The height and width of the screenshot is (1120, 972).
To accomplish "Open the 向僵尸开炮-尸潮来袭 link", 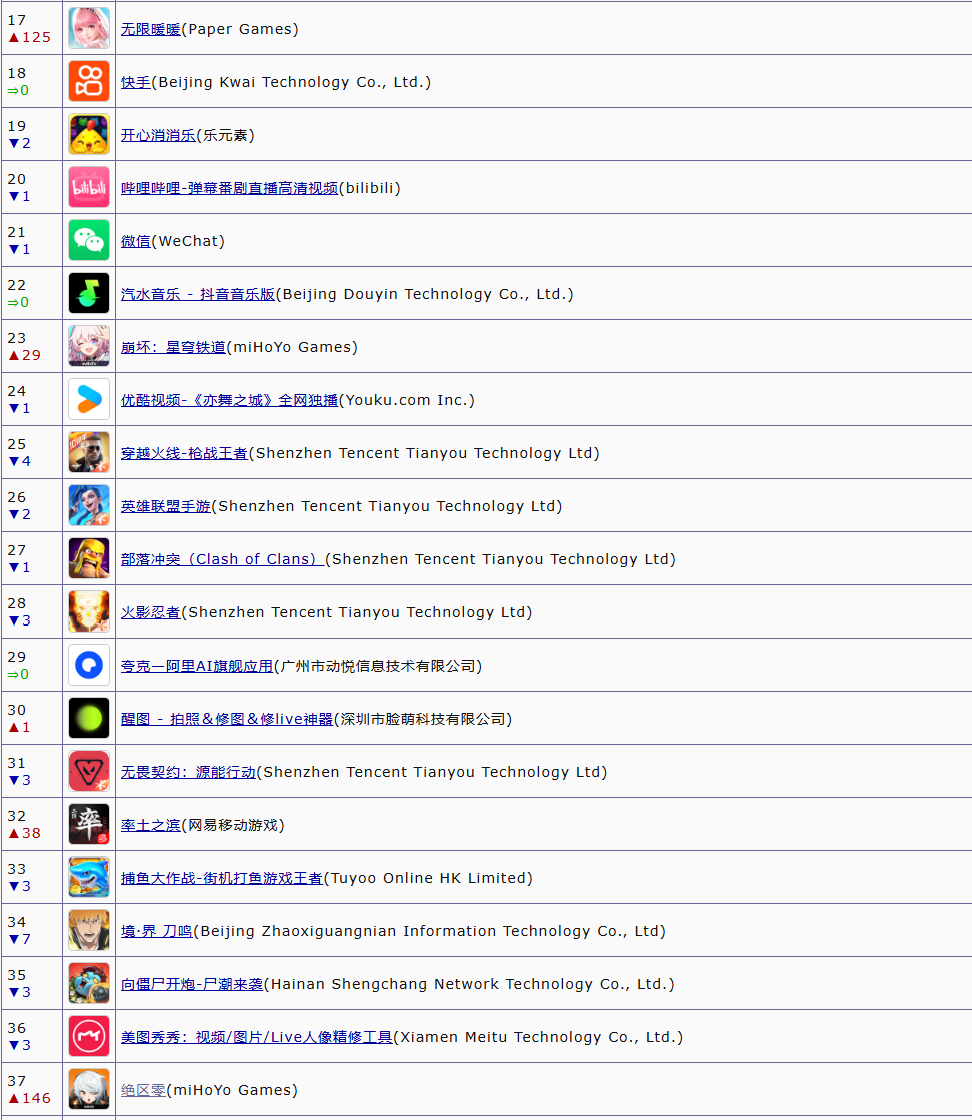I will (192, 984).
